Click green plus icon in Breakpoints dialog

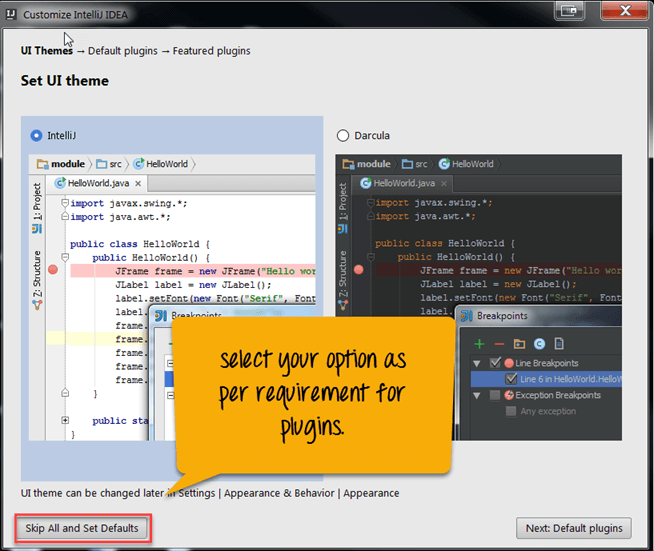tap(479, 343)
